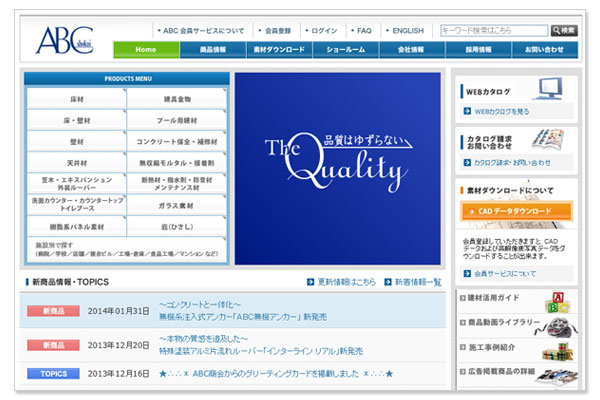Screen dimensions: 600x400
Task: Select 床材 in the Products Menu
Action: 76,101
